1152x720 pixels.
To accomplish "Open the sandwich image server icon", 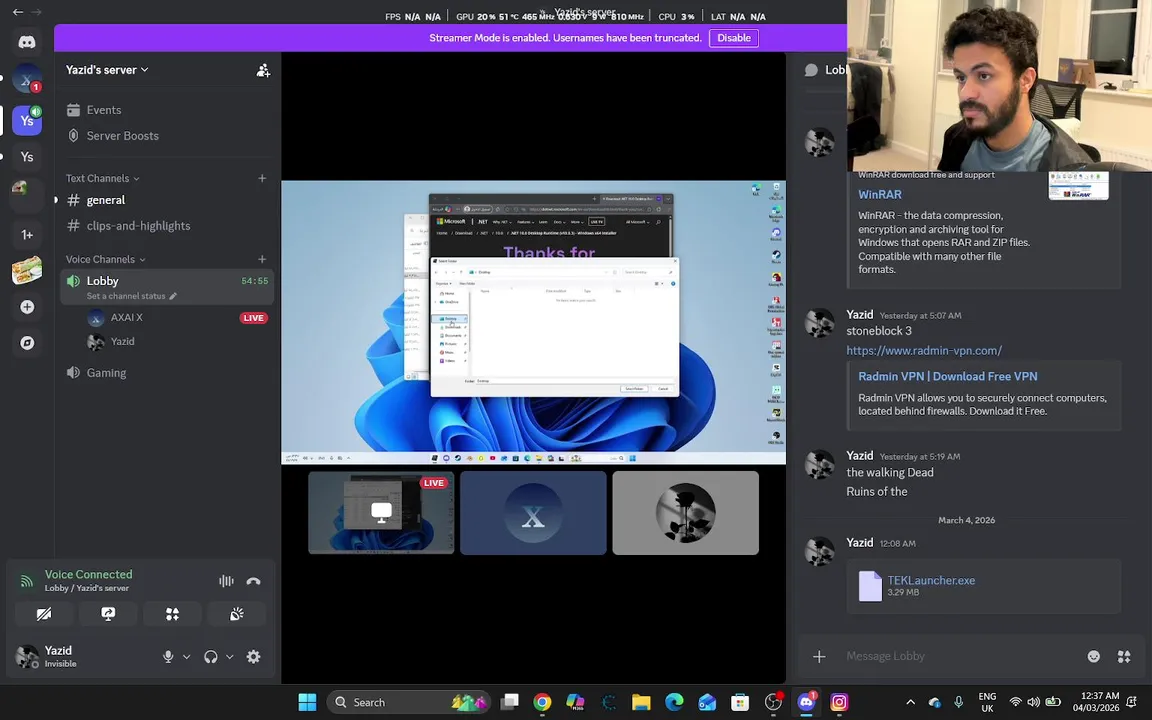I will [x=27, y=271].
